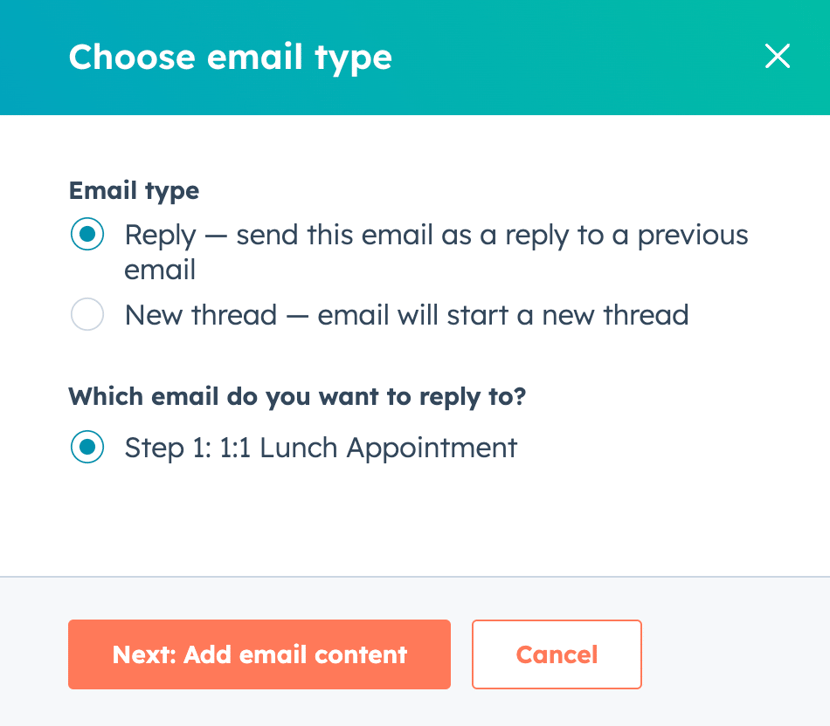The height and width of the screenshot is (726, 830).
Task: Proceed to adding email content
Action: click(x=259, y=655)
